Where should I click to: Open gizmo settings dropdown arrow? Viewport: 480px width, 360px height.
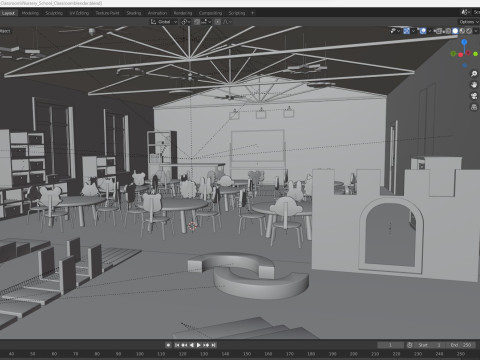413,31
